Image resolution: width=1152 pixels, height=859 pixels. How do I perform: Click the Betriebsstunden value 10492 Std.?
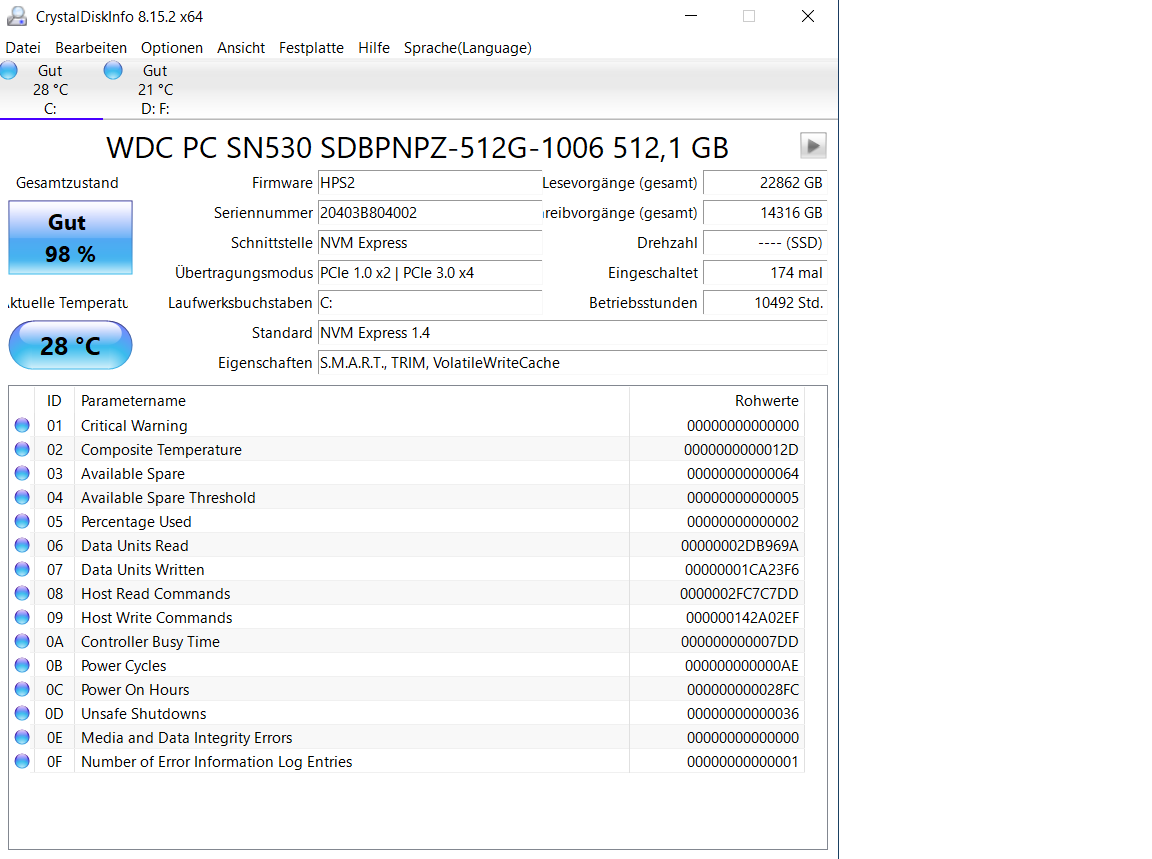[x=765, y=303]
